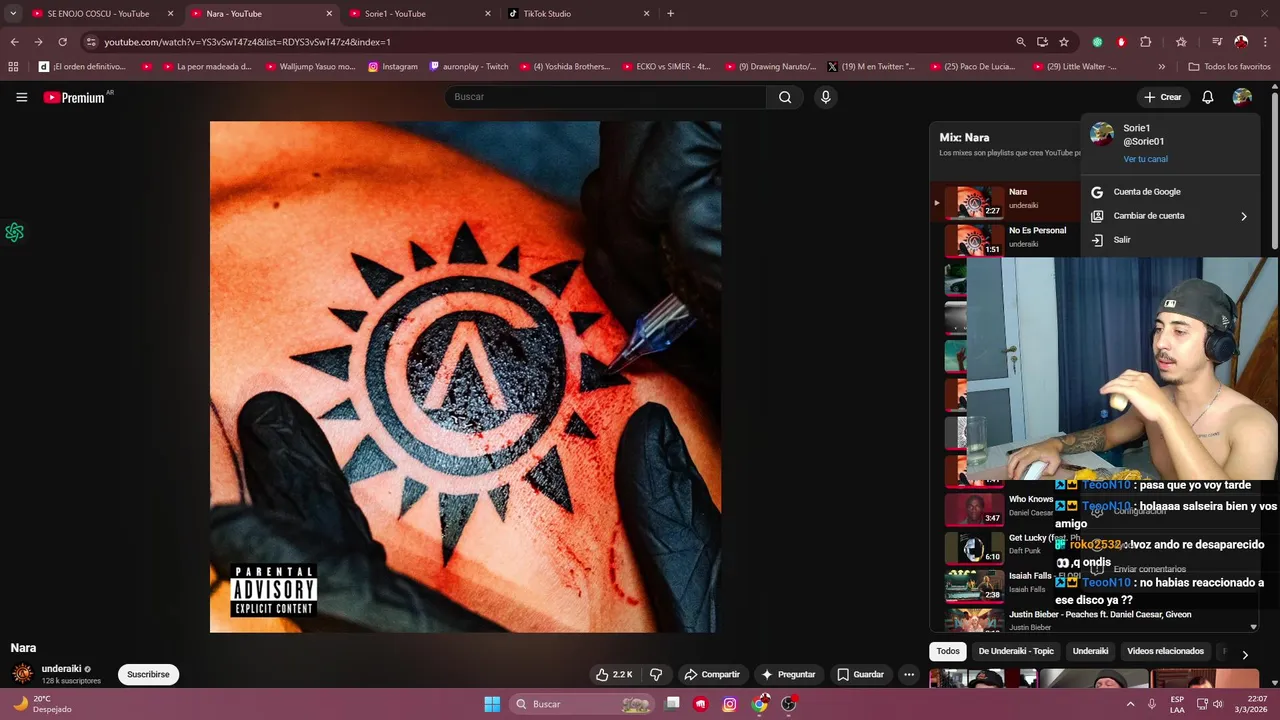Open Instagram from the Windows taskbar
Screen dimensions: 1280x720
pos(730,704)
